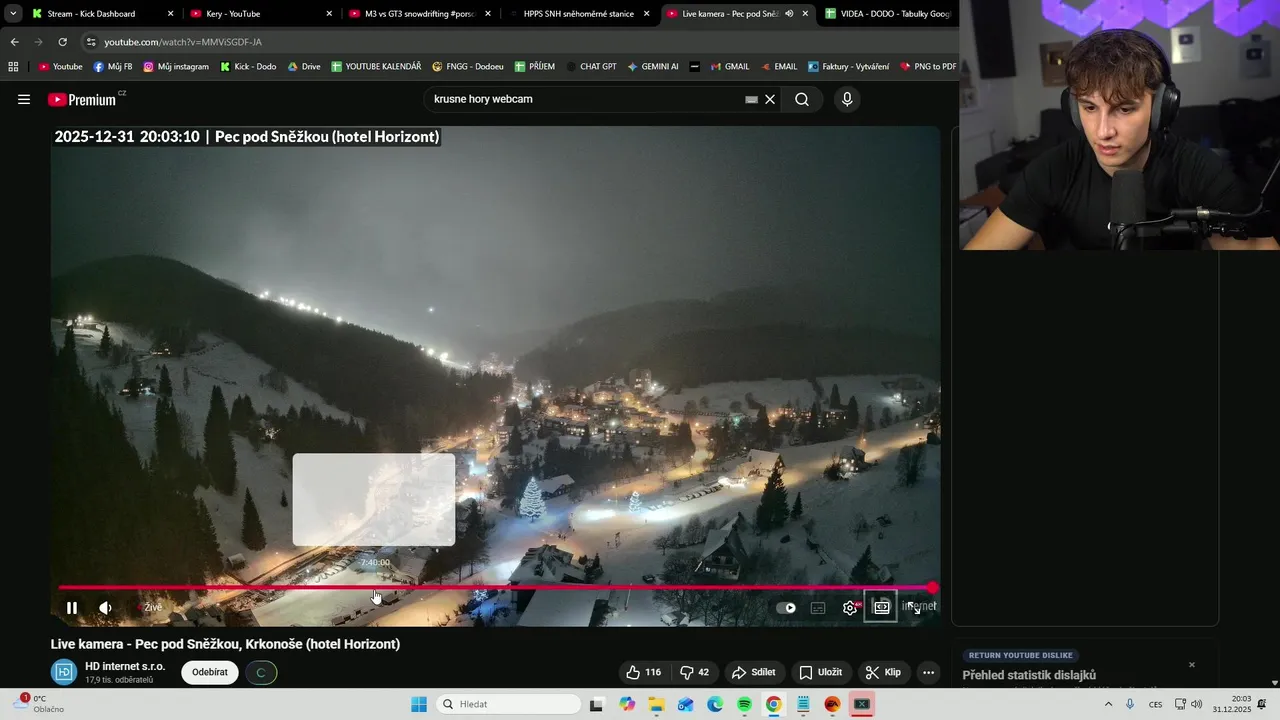1280x720 pixels.
Task: Open the HD internet s.r.o. channel name
Action: click(x=125, y=666)
